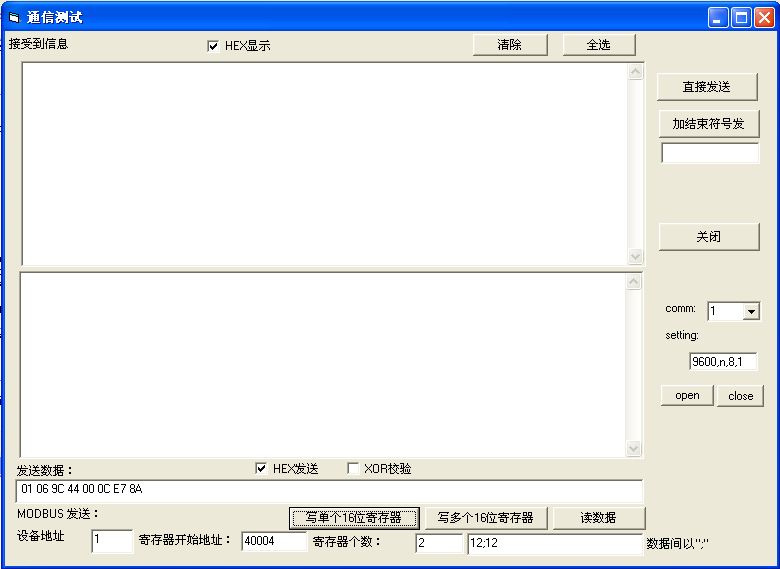Focus the setting field showing 9600,n,8,1

pyautogui.click(x=723, y=362)
